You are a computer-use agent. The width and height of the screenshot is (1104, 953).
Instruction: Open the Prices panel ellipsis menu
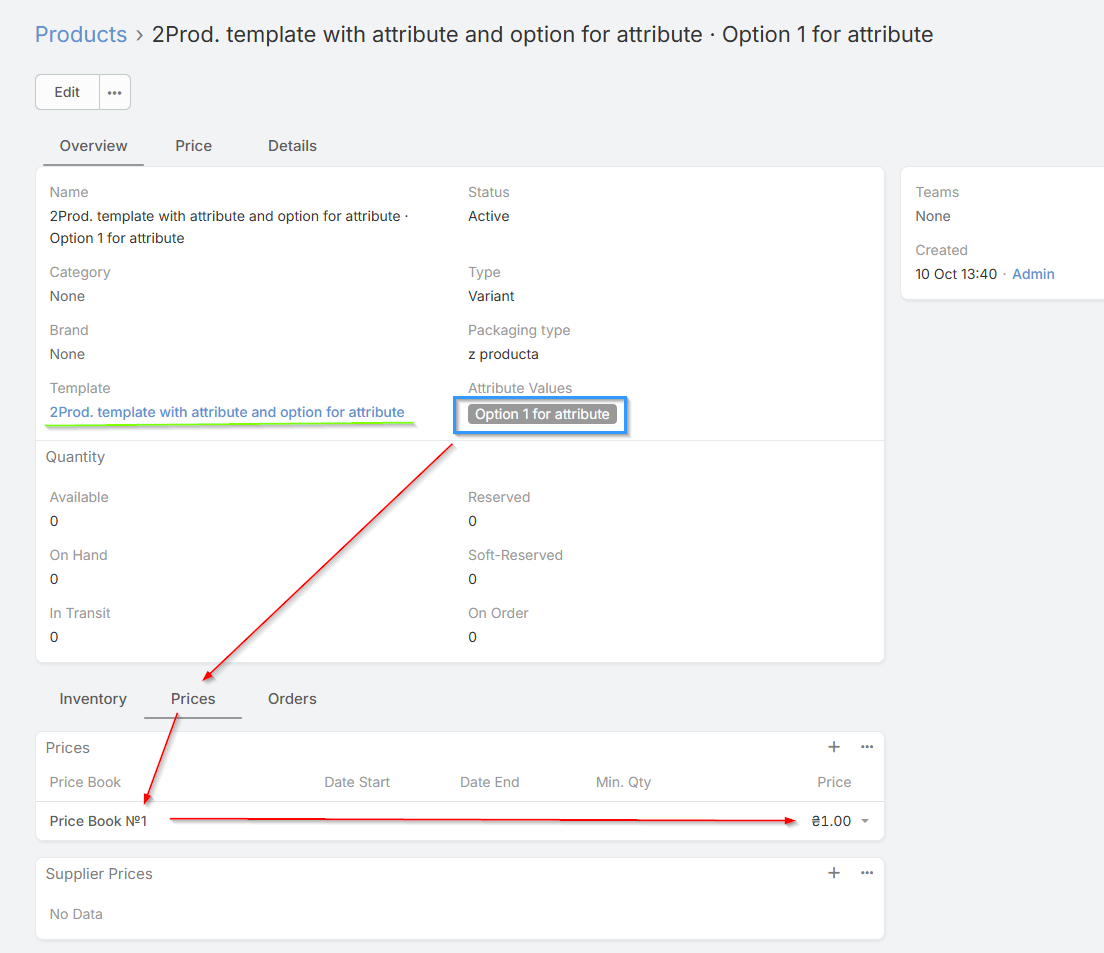click(867, 747)
